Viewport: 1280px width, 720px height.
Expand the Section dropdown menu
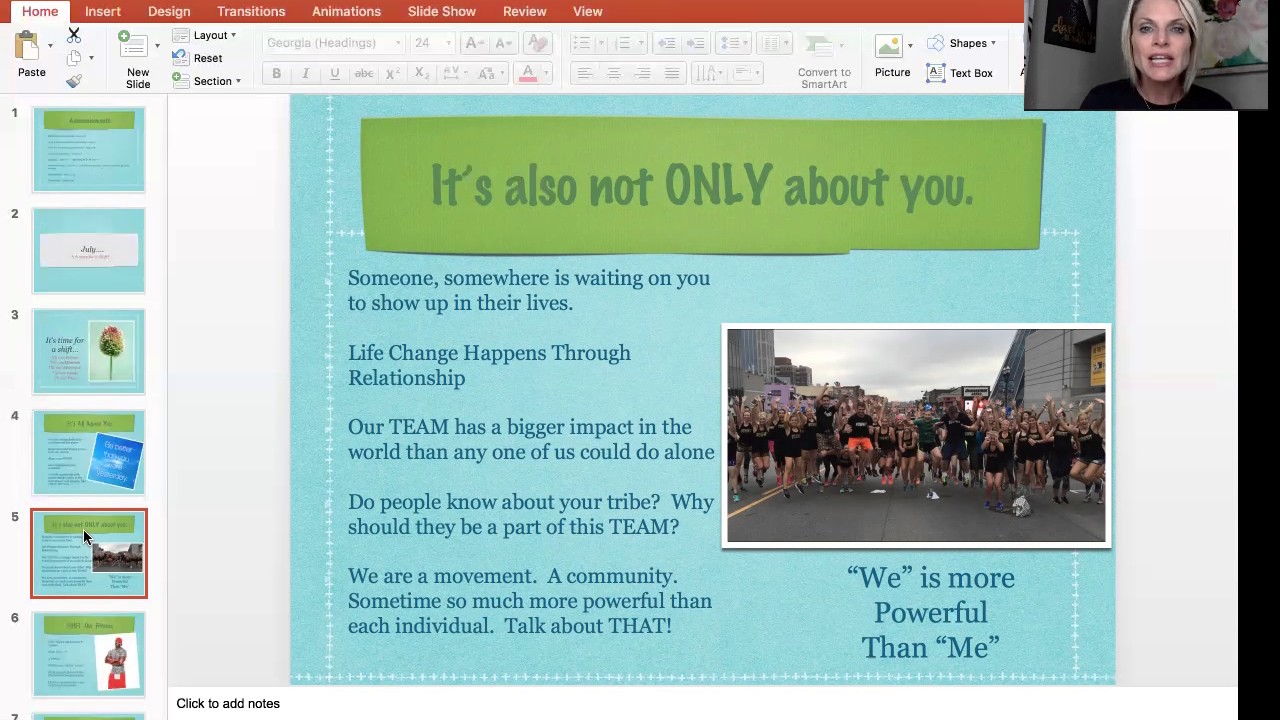click(x=238, y=81)
